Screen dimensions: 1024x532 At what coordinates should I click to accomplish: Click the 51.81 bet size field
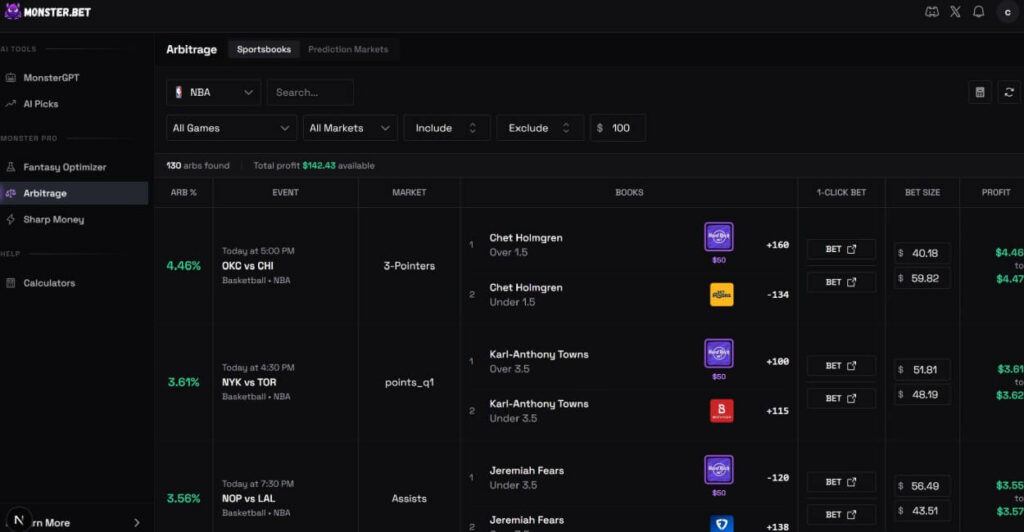point(921,369)
